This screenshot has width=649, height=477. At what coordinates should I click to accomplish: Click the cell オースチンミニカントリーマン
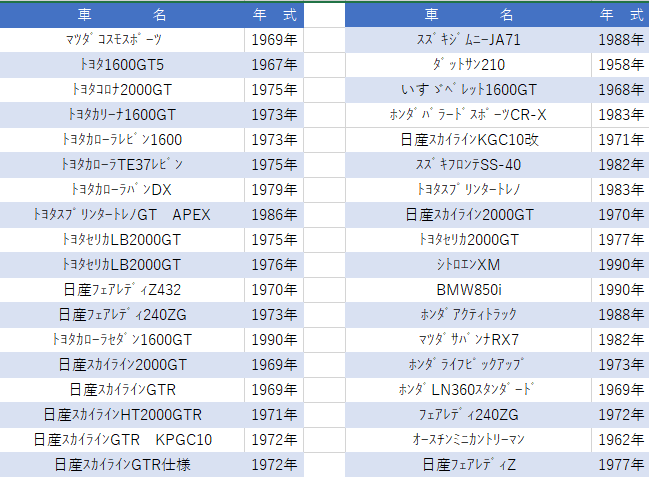(468, 440)
